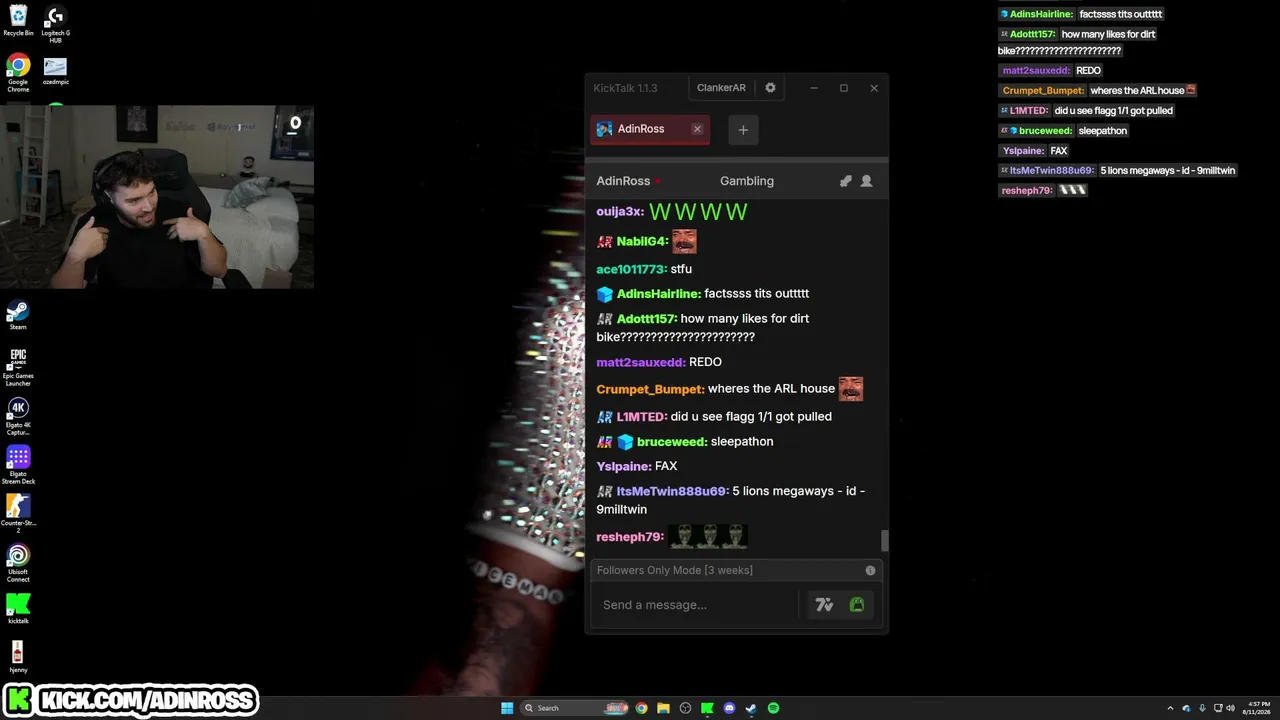Click username Crumpet_Bumpet in KickTalk chat
The width and height of the screenshot is (1280, 720).
coord(650,389)
